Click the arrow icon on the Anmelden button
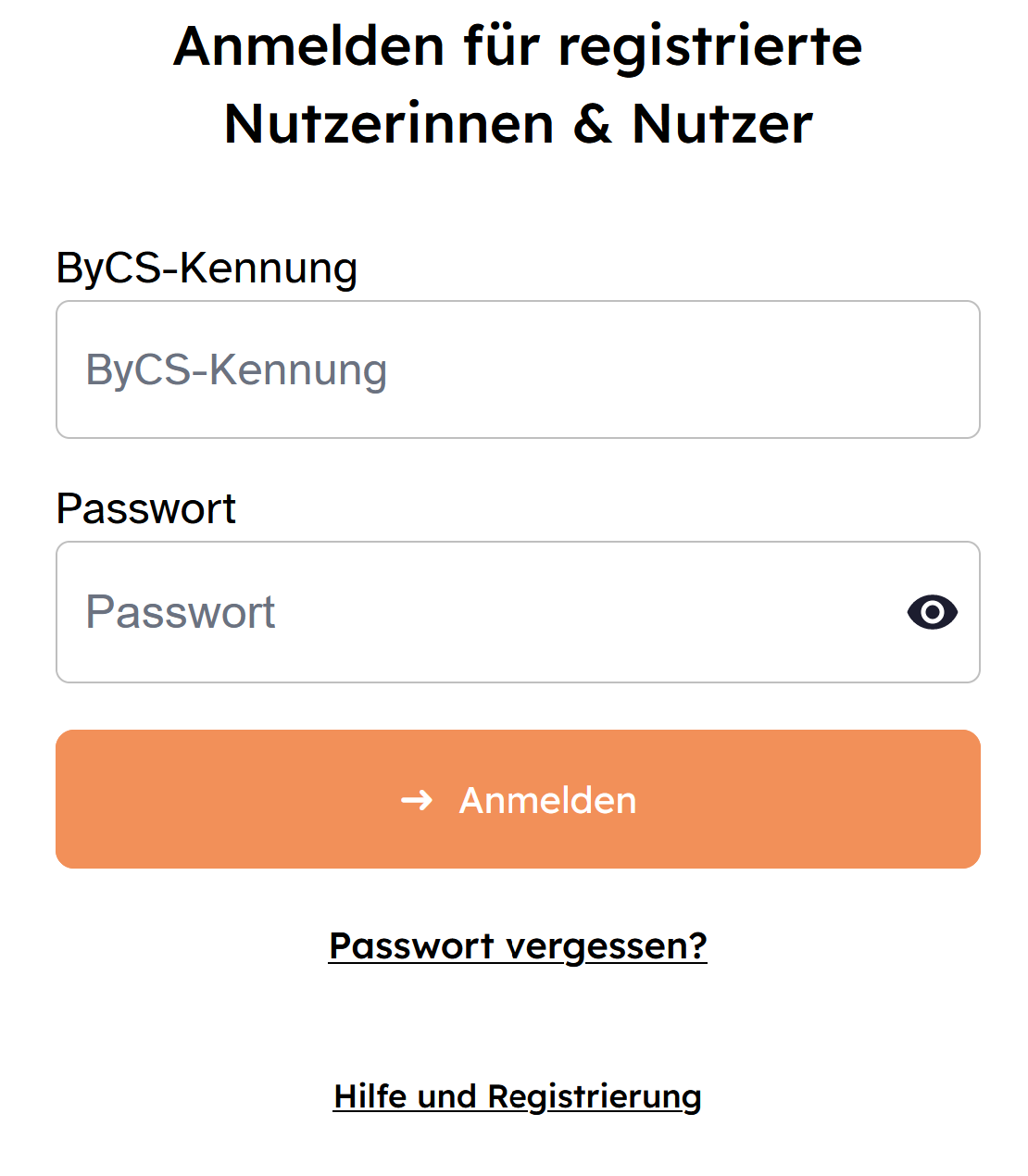 pos(417,800)
